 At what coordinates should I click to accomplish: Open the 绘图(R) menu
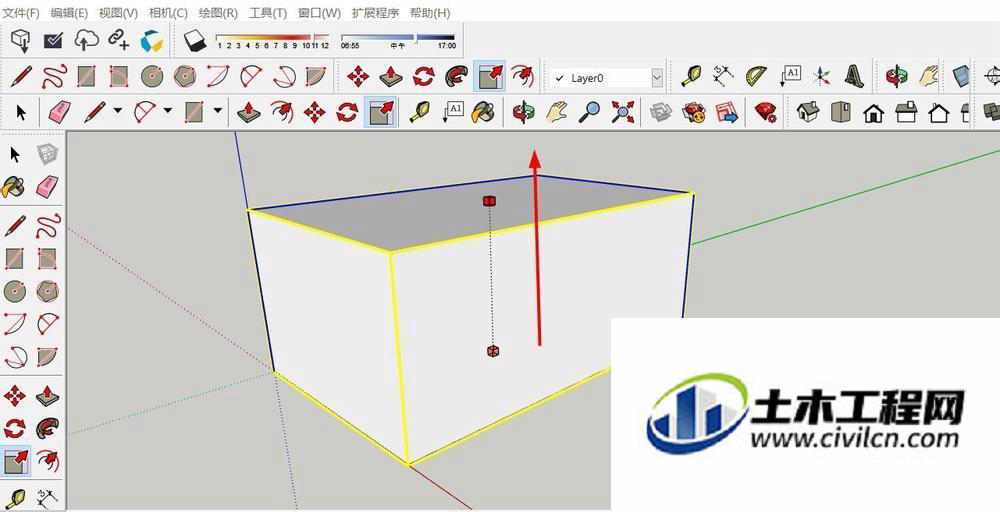click(218, 13)
